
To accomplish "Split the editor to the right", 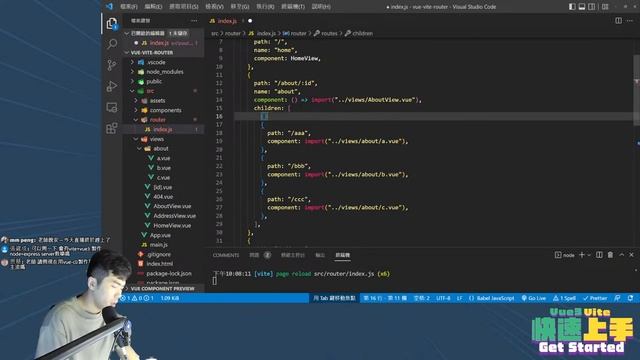I will 618,20.
